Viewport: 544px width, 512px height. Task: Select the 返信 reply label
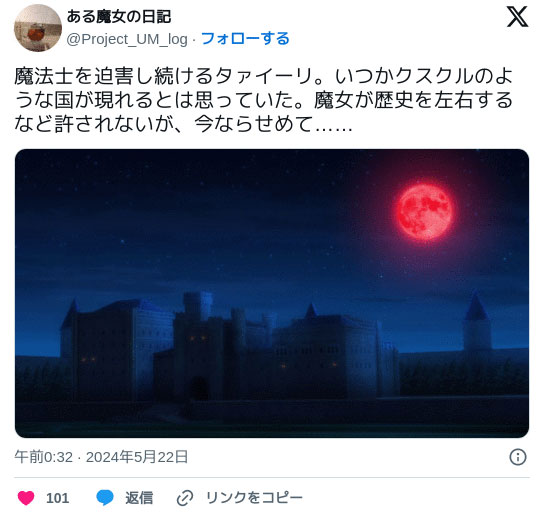pos(139,498)
